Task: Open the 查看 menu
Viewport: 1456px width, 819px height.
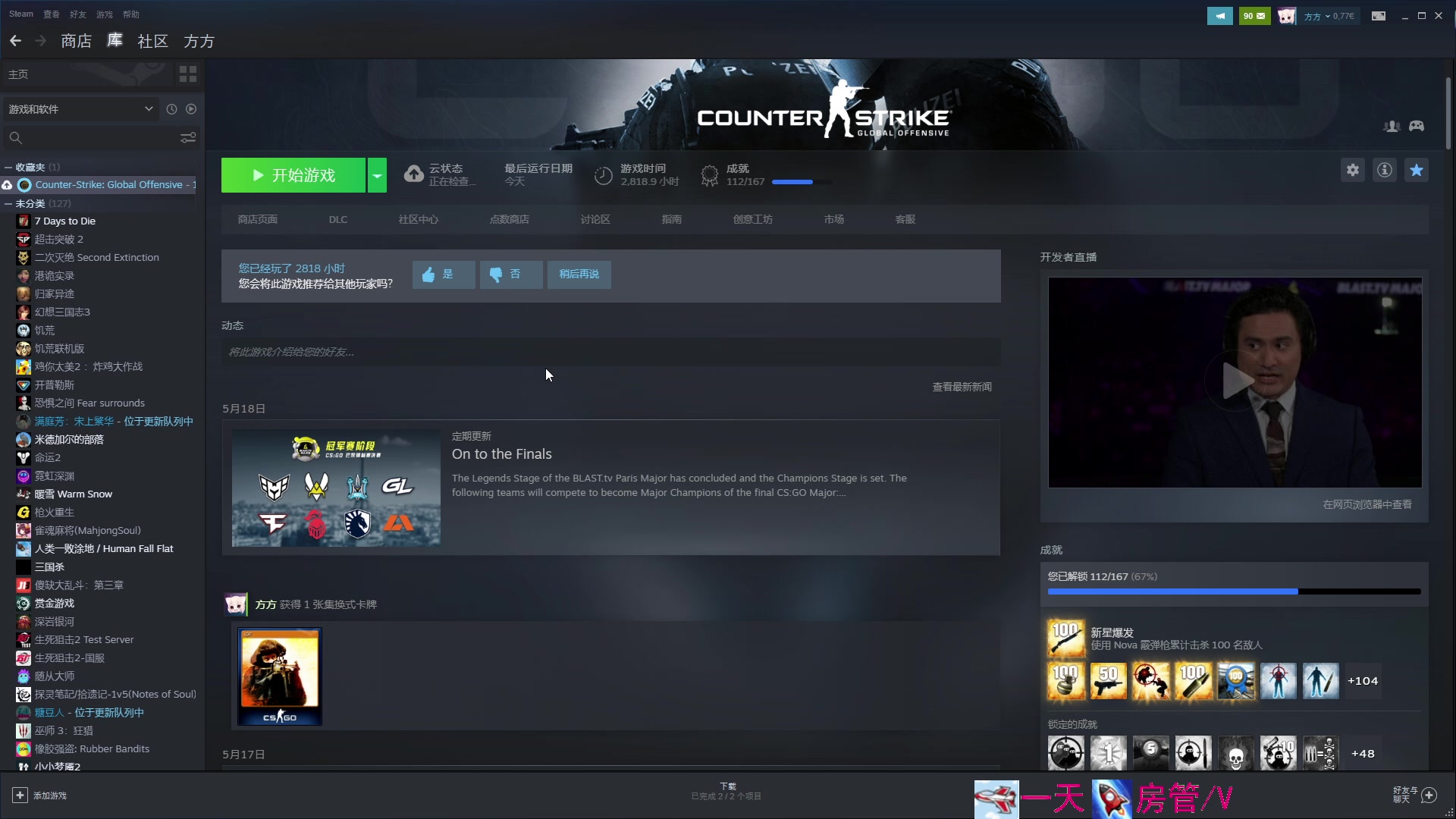Action: (x=51, y=14)
